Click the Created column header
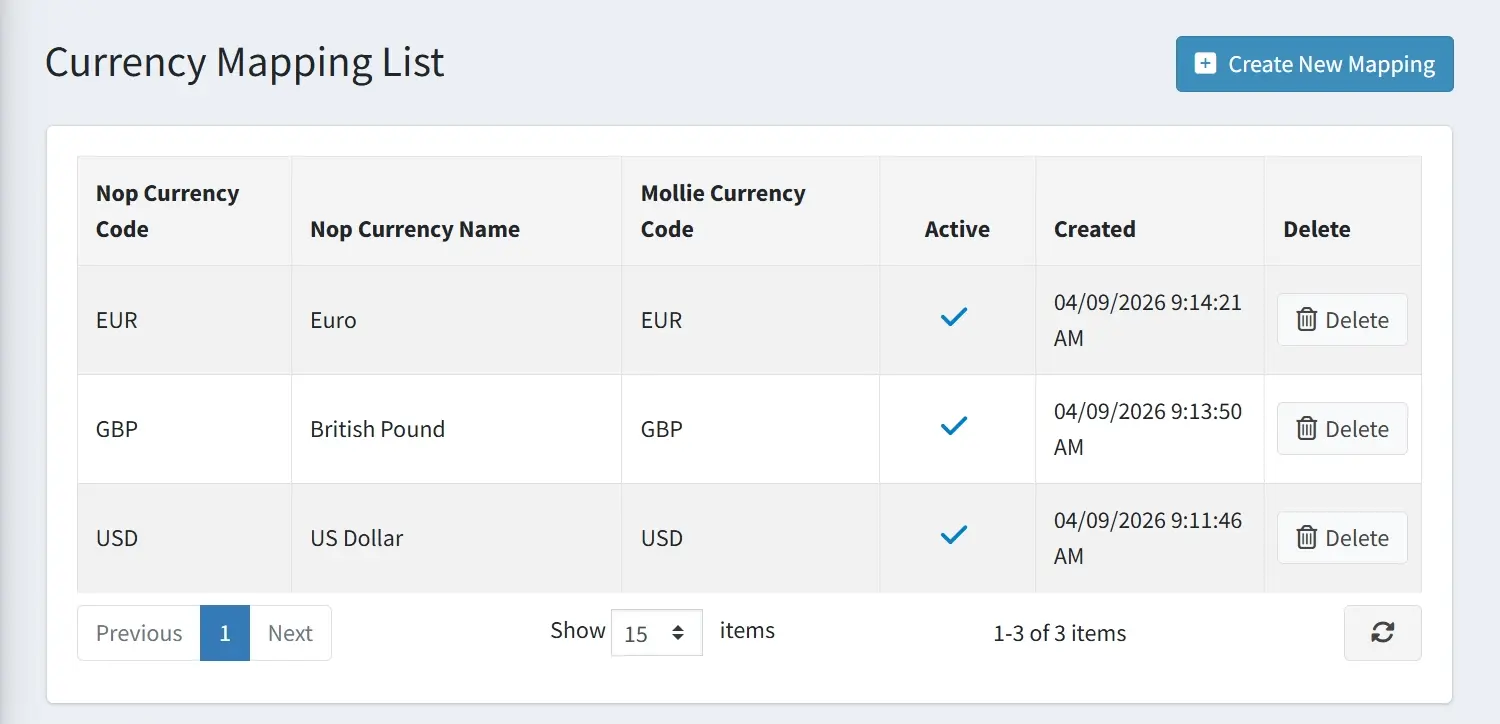This screenshot has height=724, width=1500. pos(1149,211)
